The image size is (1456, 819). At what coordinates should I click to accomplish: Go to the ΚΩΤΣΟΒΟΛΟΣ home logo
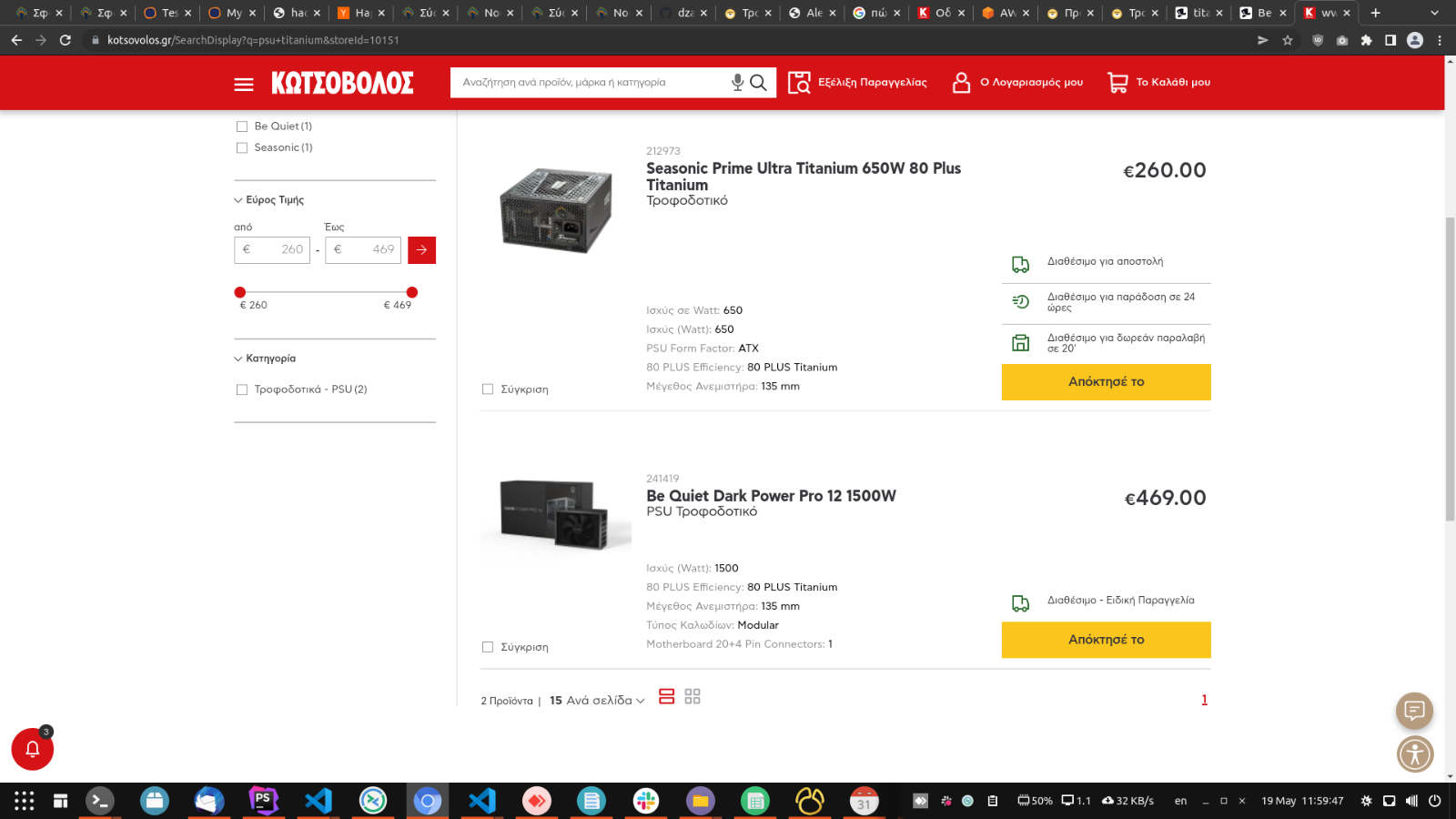pyautogui.click(x=342, y=83)
